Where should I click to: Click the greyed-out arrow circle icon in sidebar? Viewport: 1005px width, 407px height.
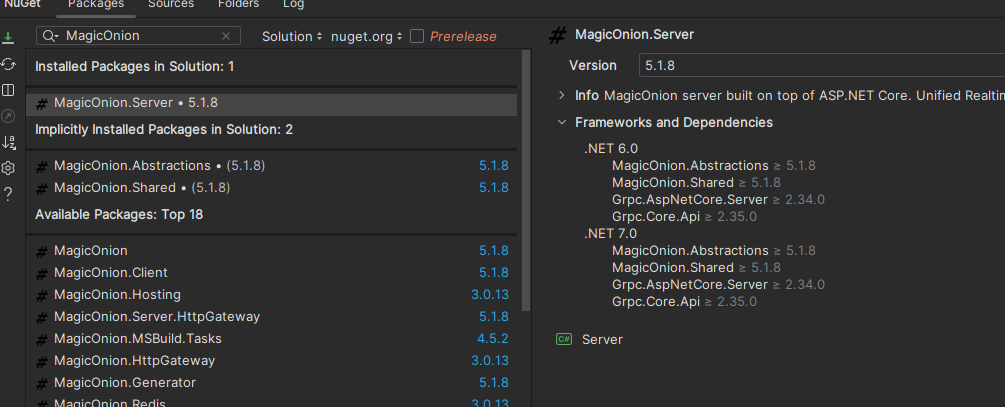coord(8,116)
